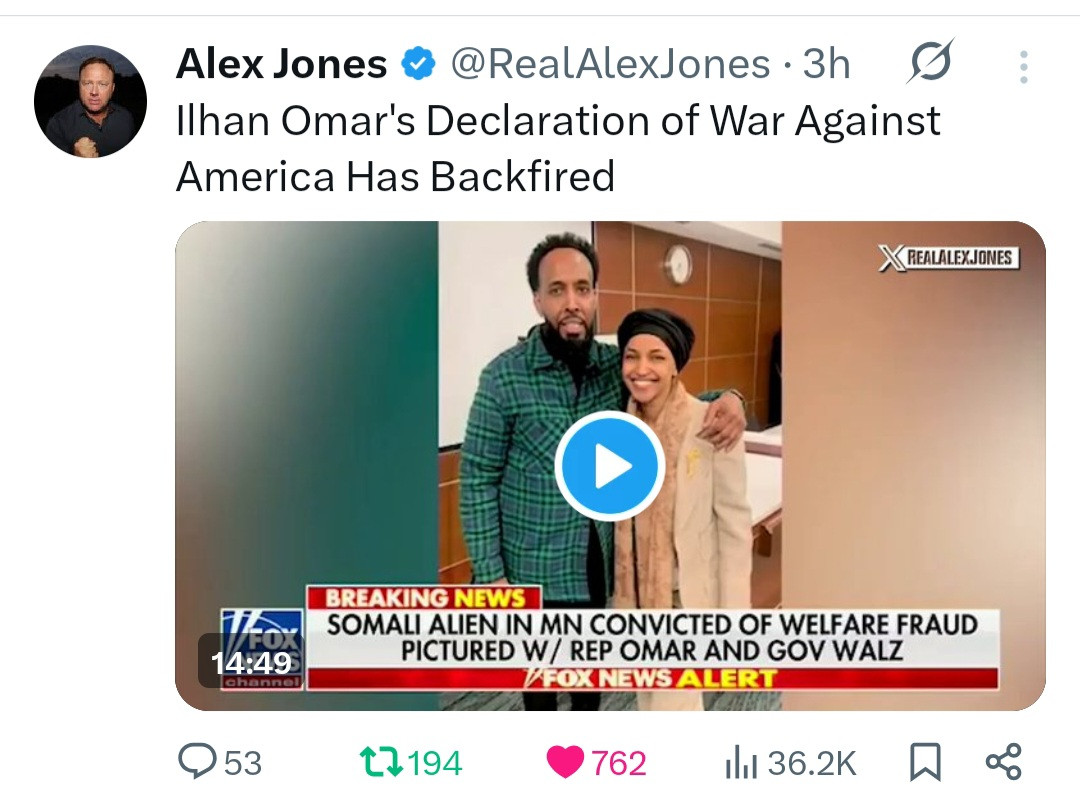
Task: Toggle the green repost icon
Action: tap(382, 763)
